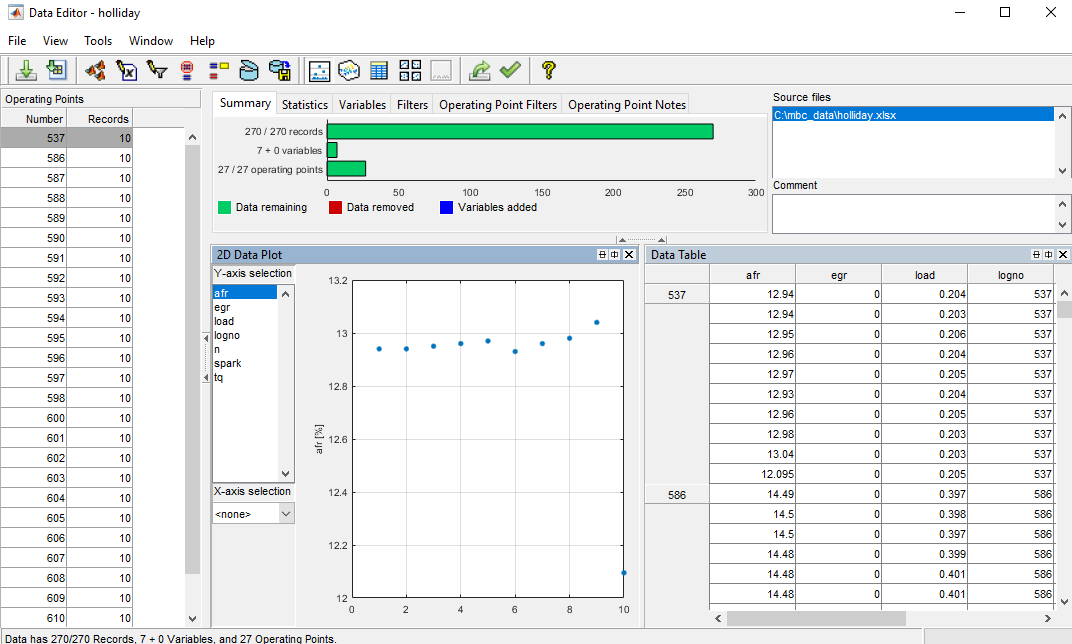The width and height of the screenshot is (1072, 644).
Task: Click the green checkmark accept icon
Action: (x=510, y=70)
